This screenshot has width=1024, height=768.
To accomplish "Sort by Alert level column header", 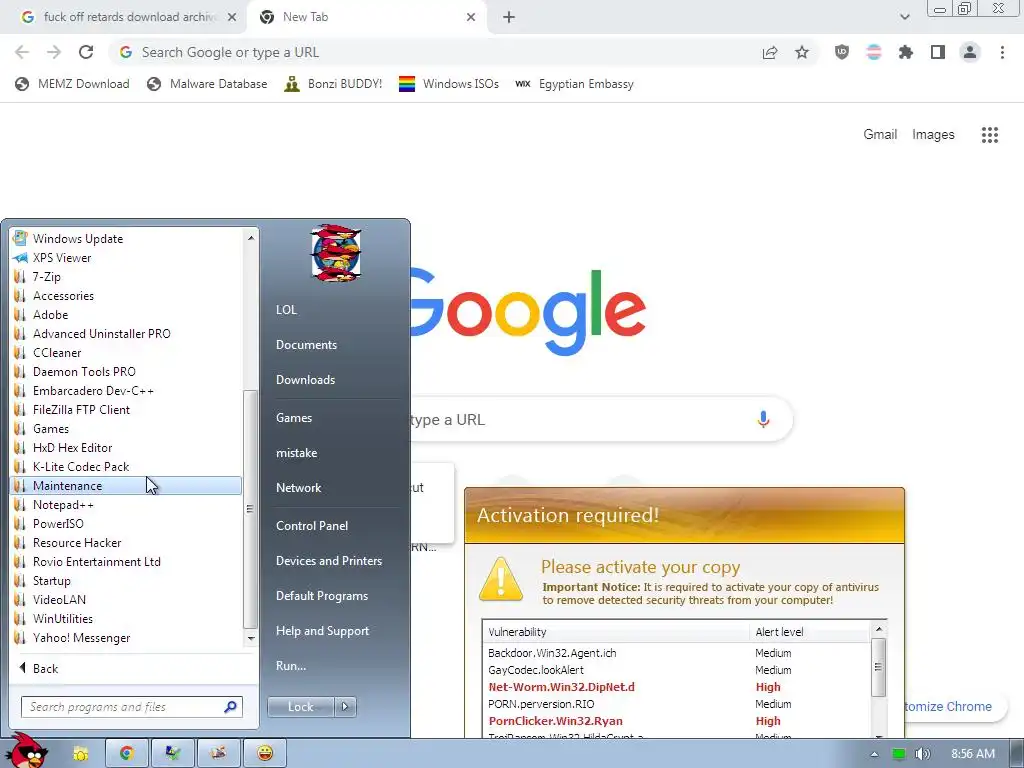I will click(x=808, y=632).
